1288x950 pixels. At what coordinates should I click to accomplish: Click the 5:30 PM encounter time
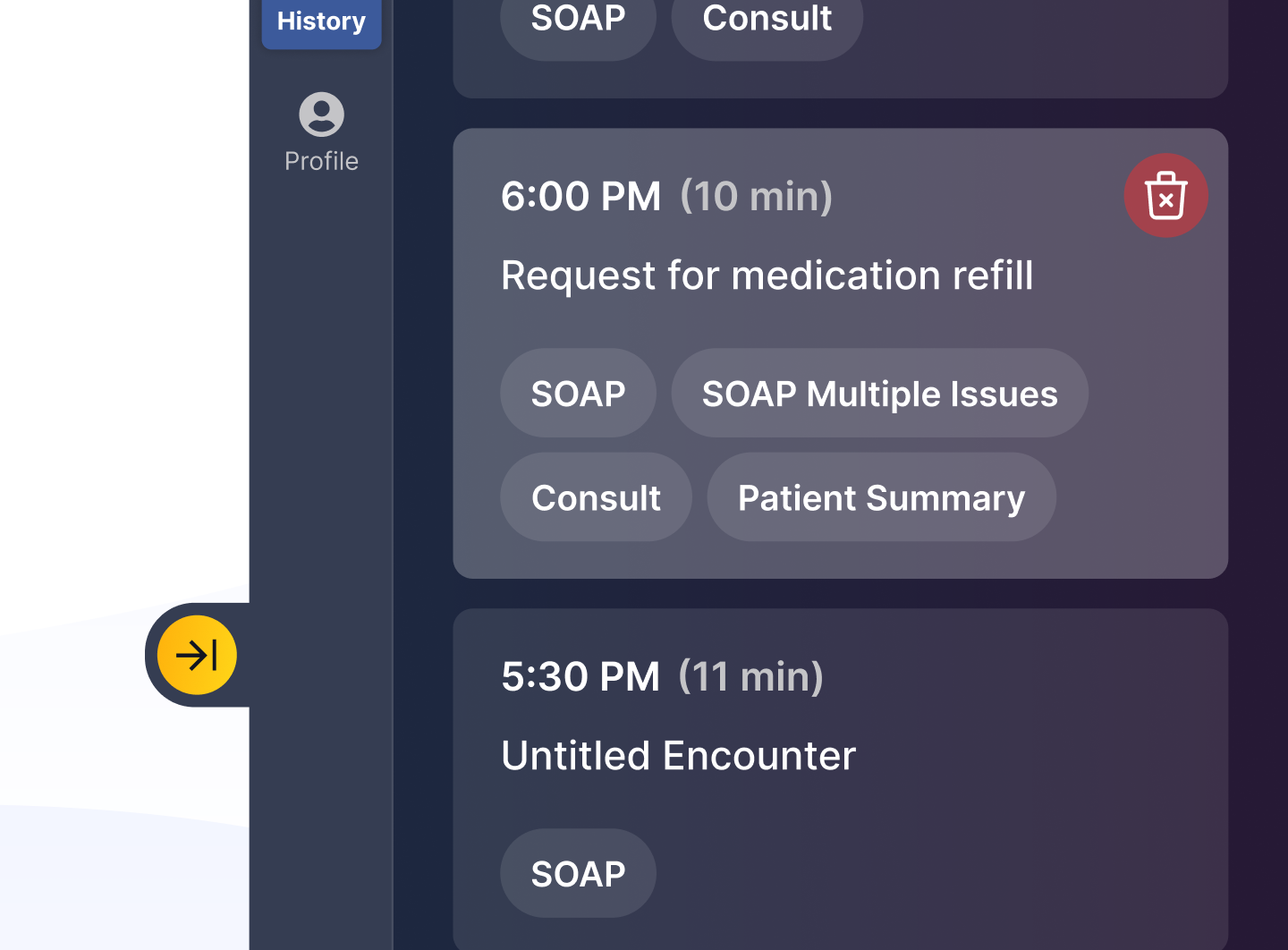pyautogui.click(x=580, y=677)
